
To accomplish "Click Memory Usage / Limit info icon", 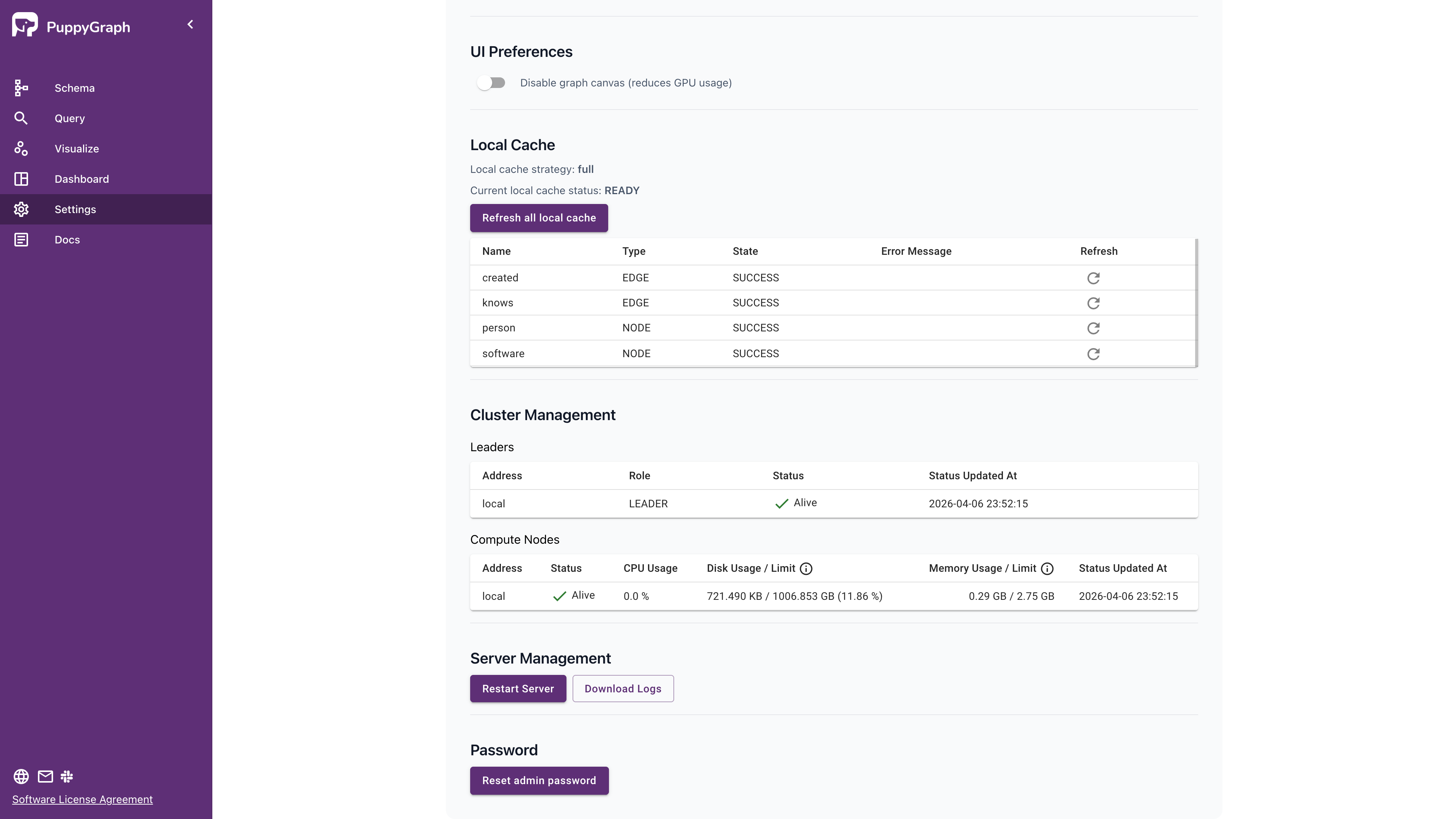I will tap(1047, 569).
